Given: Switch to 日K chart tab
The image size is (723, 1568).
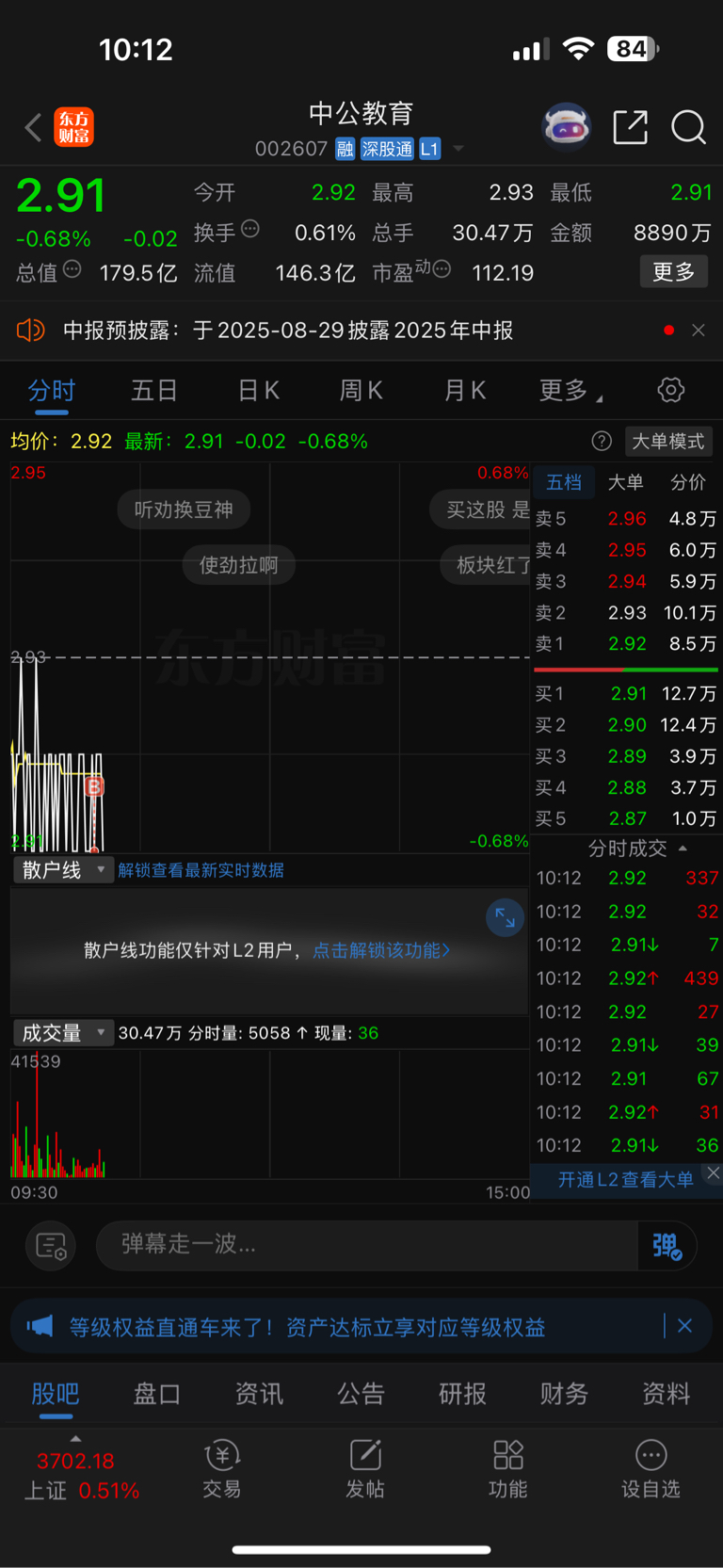Looking at the screenshot, I should tap(258, 390).
